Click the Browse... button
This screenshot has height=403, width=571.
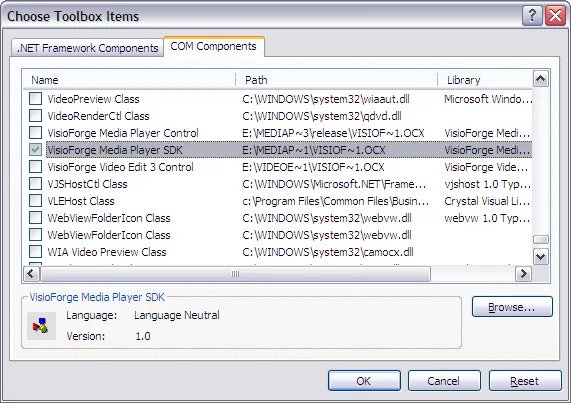tap(512, 307)
